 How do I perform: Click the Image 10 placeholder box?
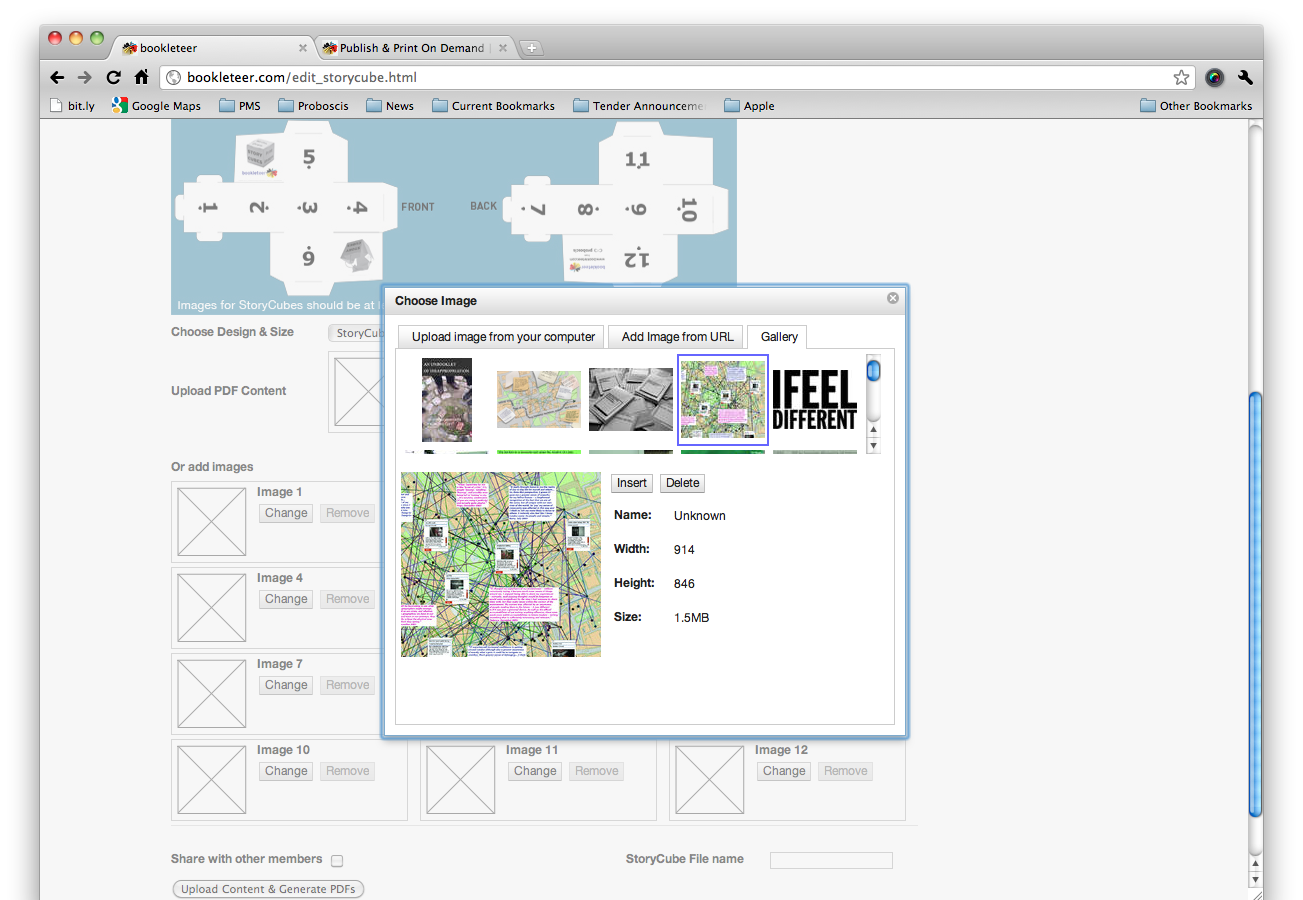(x=212, y=780)
